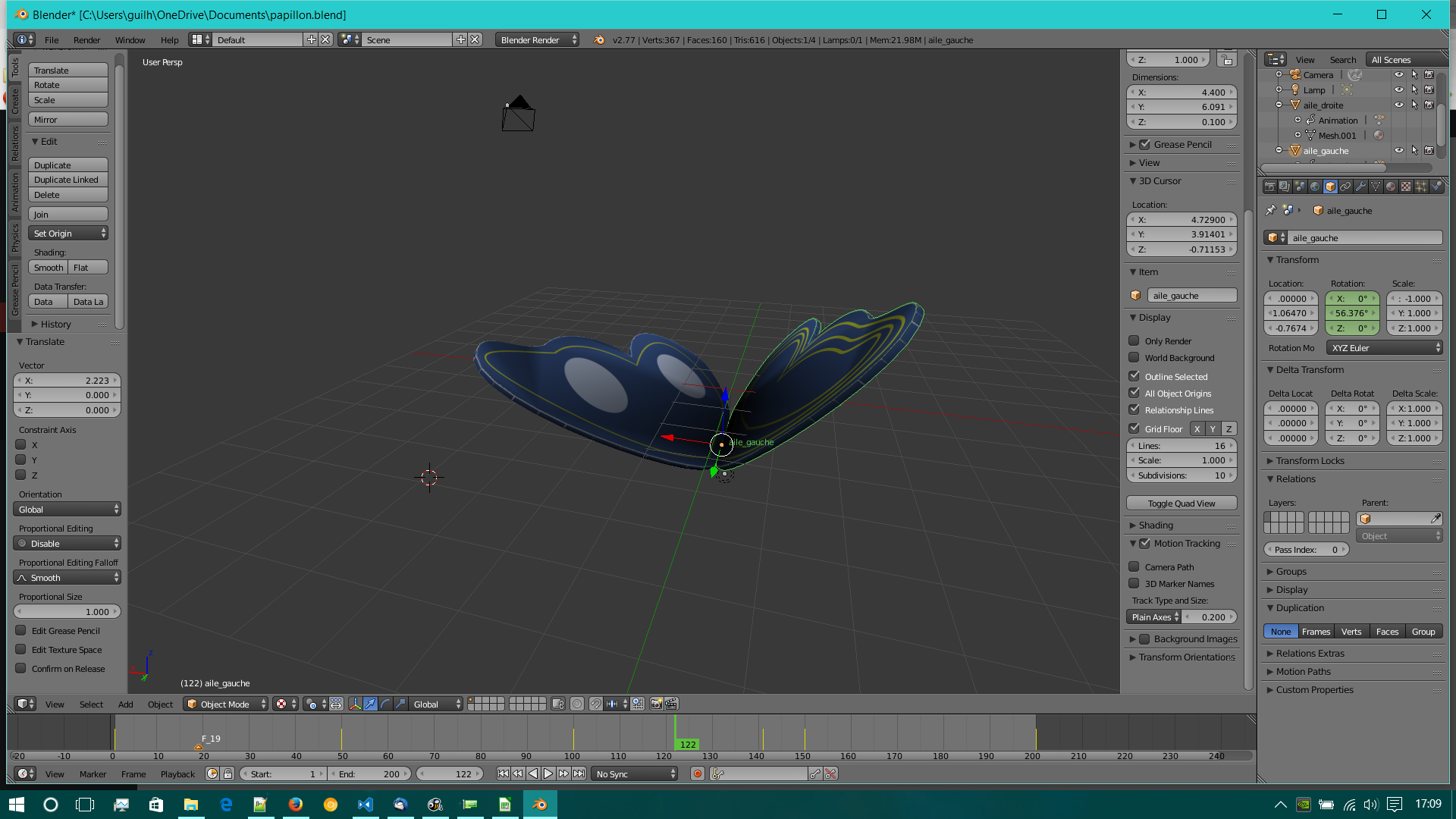Open the Set Origin dropdown

68,234
